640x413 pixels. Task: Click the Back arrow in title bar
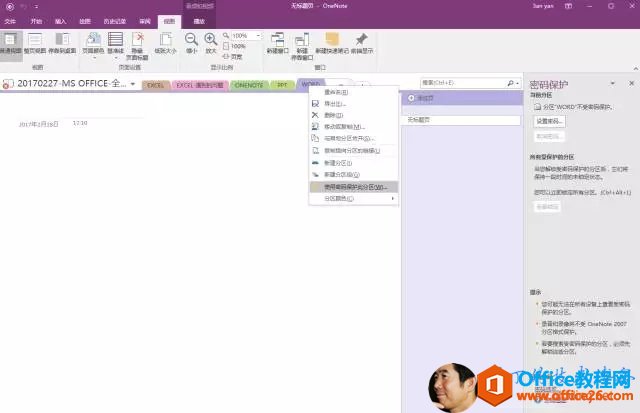[x=10, y=7]
